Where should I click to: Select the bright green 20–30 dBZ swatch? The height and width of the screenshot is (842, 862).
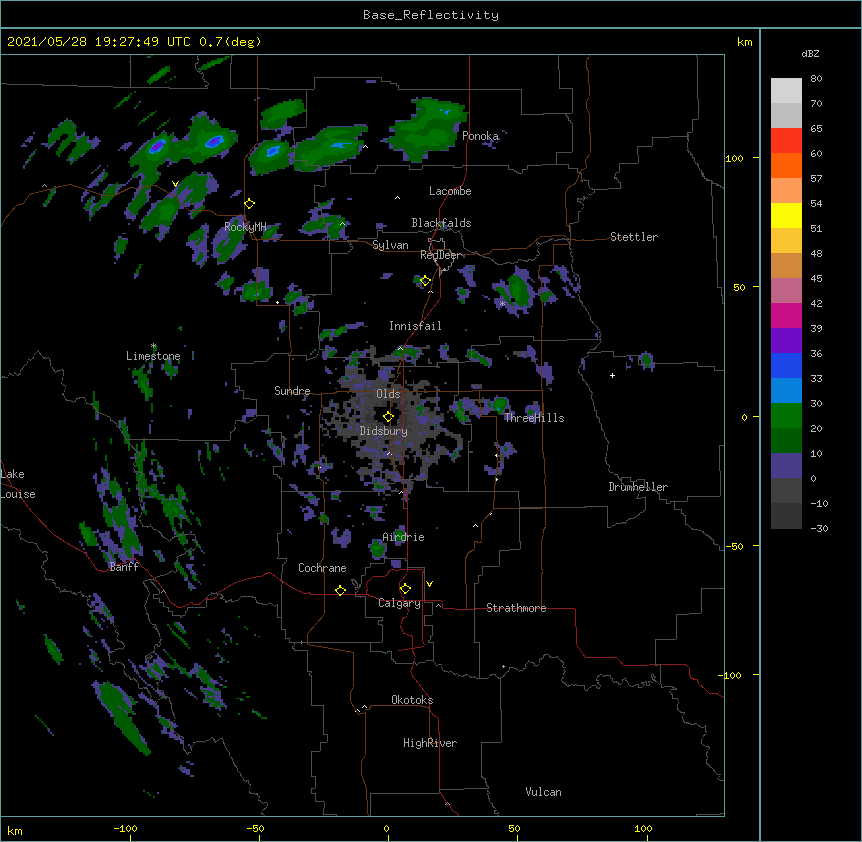(x=786, y=416)
